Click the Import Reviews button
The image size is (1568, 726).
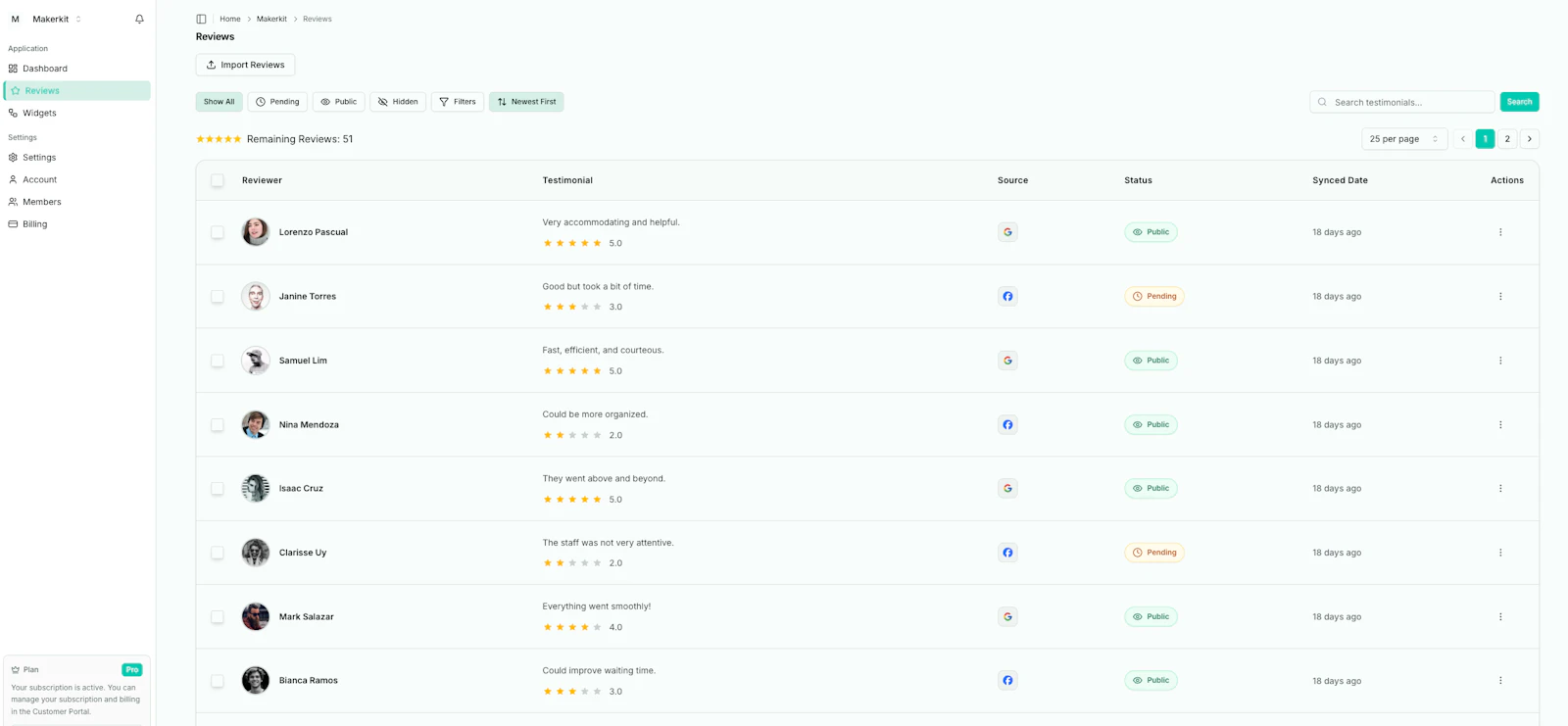click(x=245, y=65)
